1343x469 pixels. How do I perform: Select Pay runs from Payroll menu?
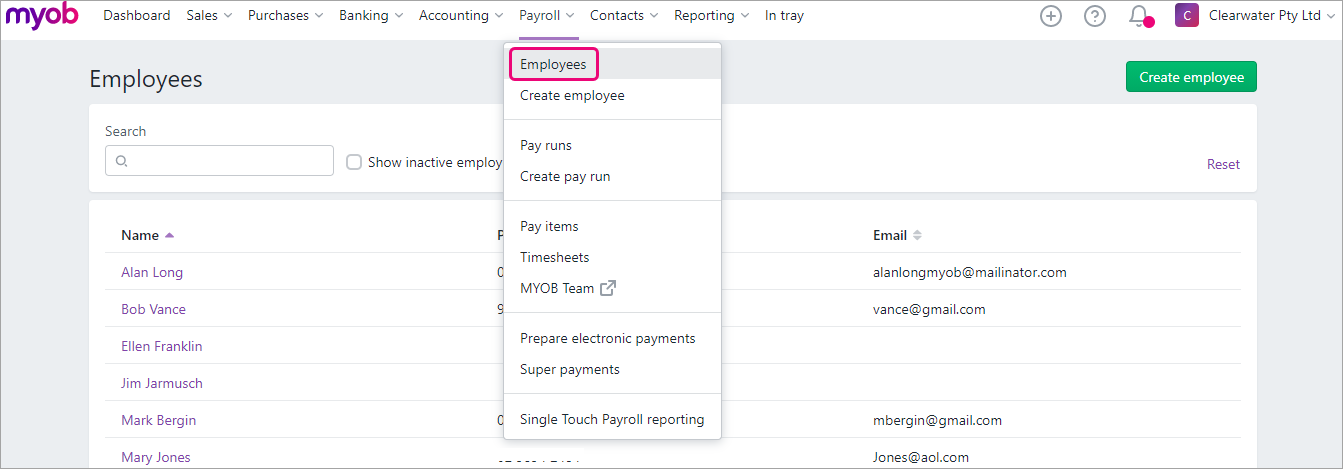(546, 145)
